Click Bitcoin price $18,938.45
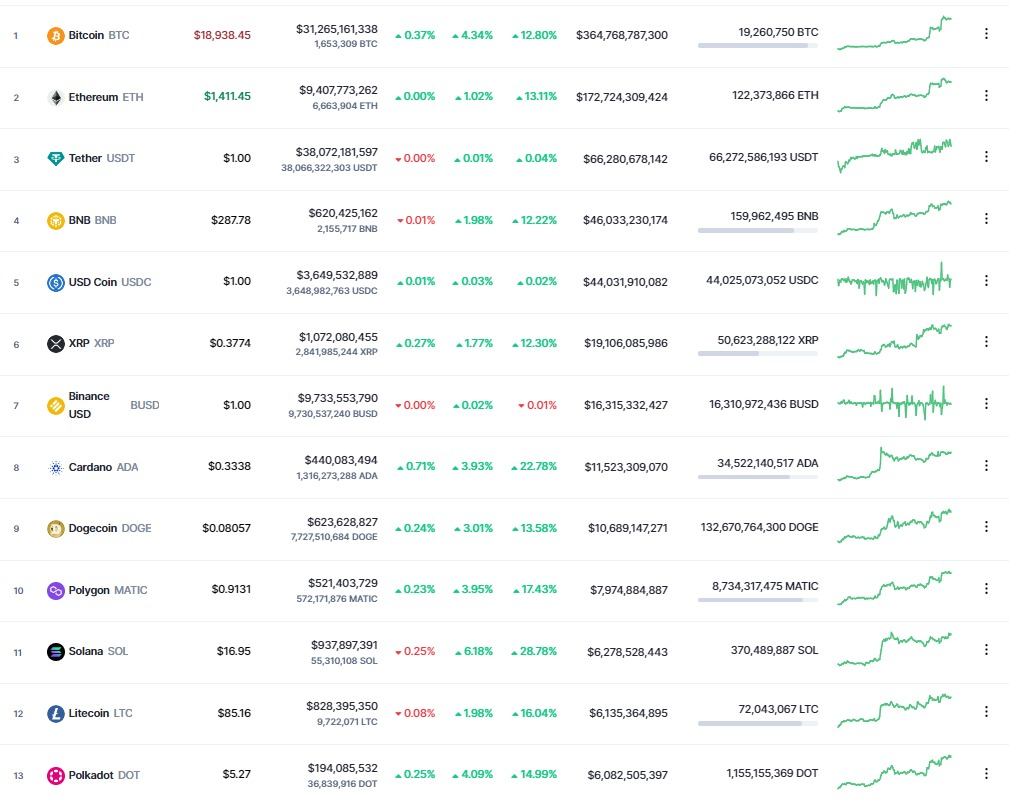Screen dimensions: 1011x804 [222, 35]
